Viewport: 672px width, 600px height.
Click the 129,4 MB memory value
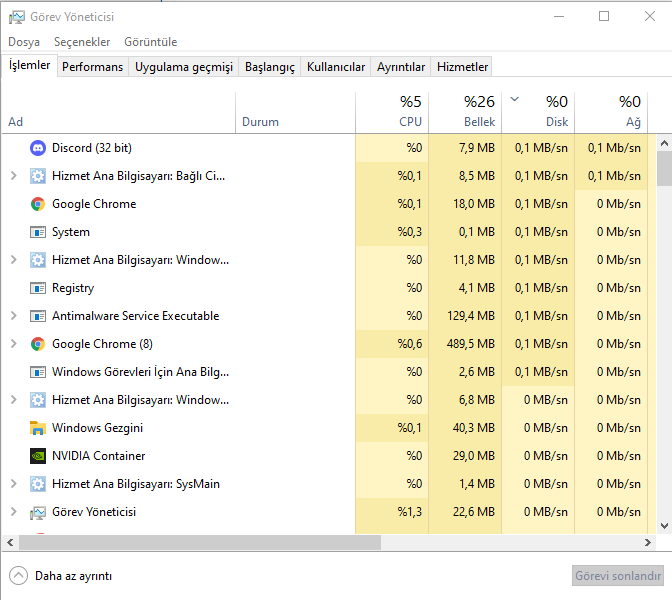point(471,316)
